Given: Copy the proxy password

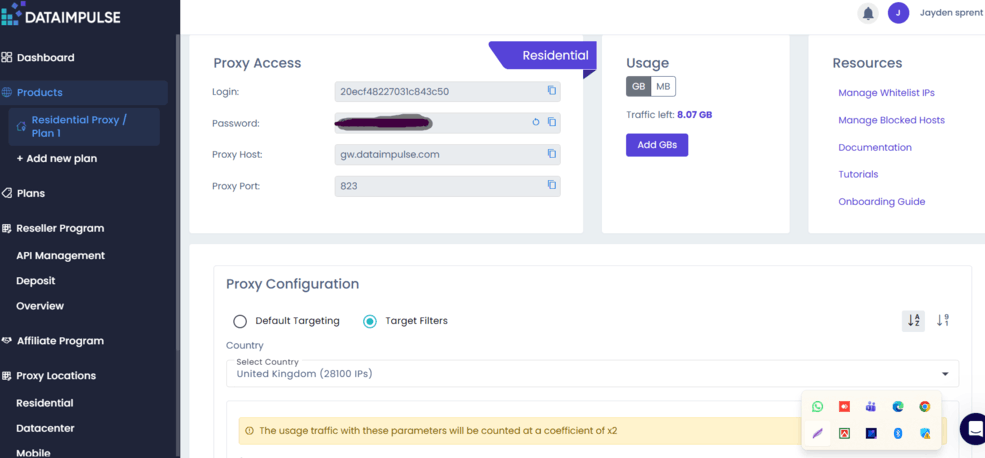Looking at the screenshot, I should click(552, 122).
